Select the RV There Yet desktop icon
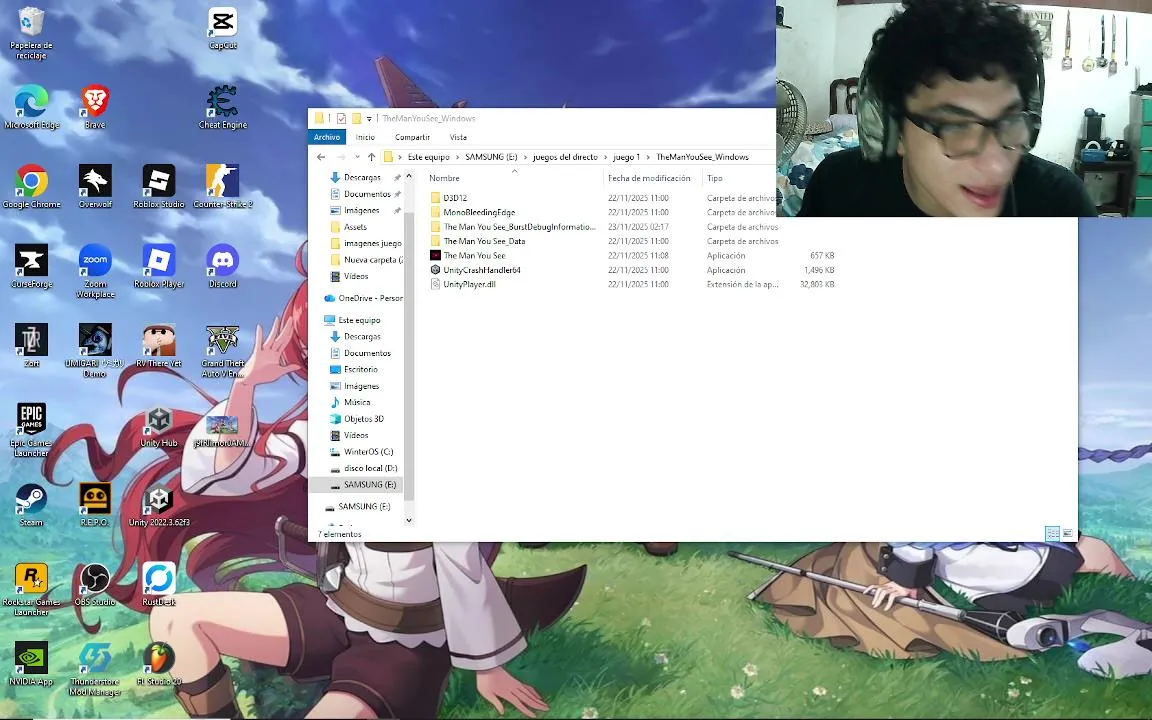This screenshot has width=1152, height=720. click(x=159, y=345)
